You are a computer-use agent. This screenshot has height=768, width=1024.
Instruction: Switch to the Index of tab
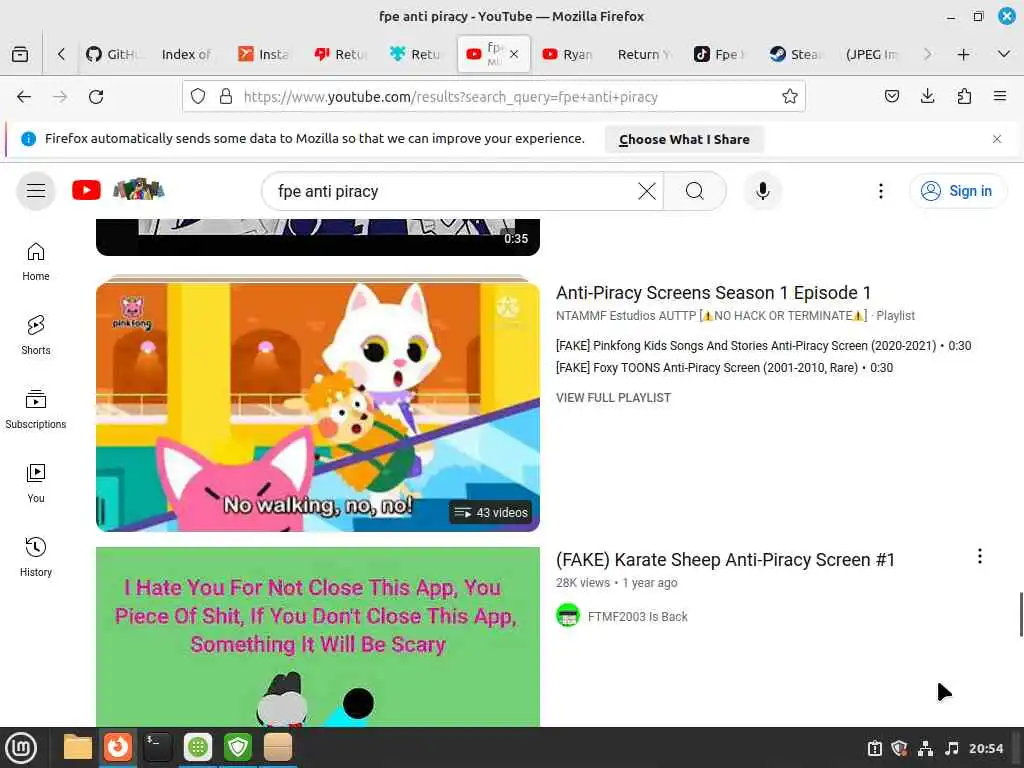coord(185,54)
